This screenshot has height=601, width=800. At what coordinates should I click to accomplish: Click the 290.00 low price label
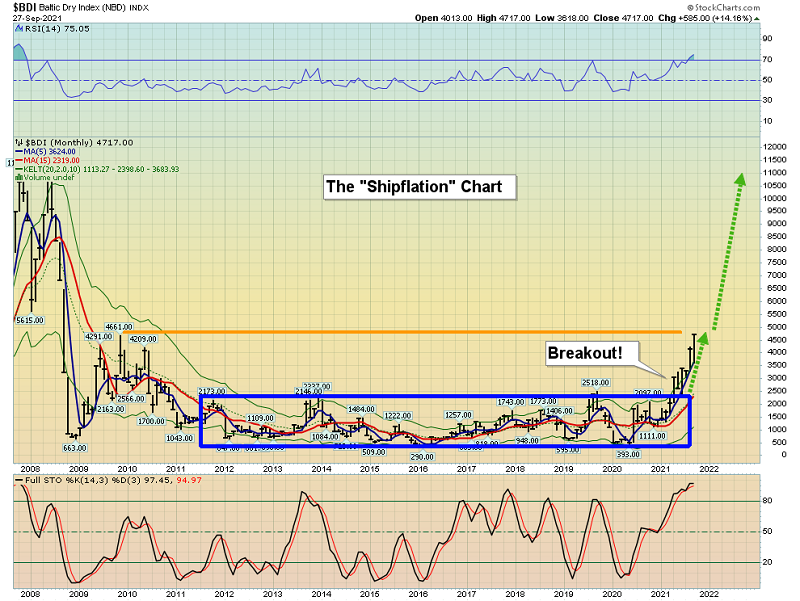pyautogui.click(x=421, y=457)
